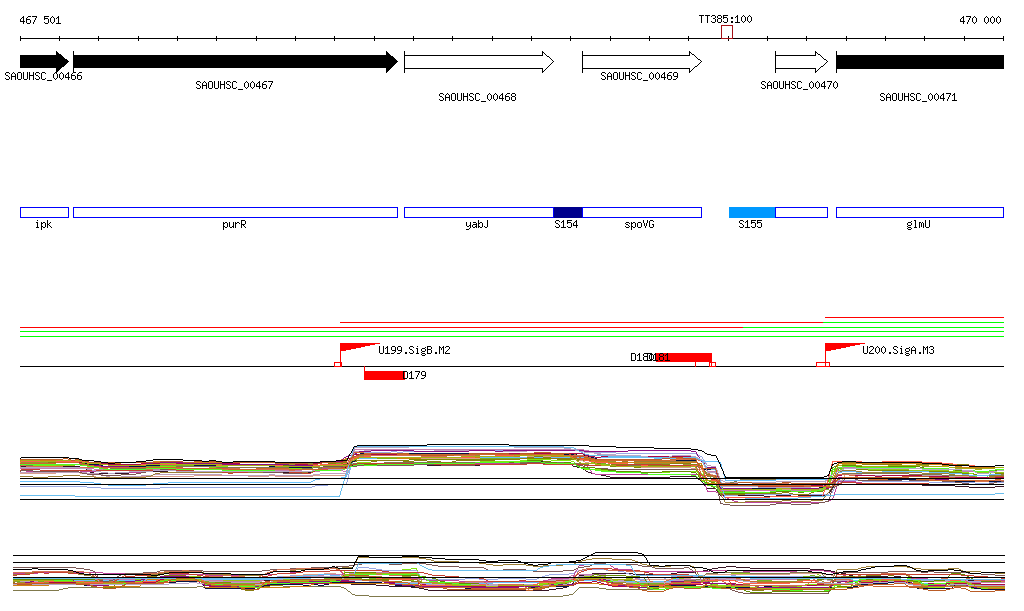Click the U200.SigA.M3 red promoter flag
Image resolution: width=1024 pixels, height=611 pixels.
tap(841, 349)
